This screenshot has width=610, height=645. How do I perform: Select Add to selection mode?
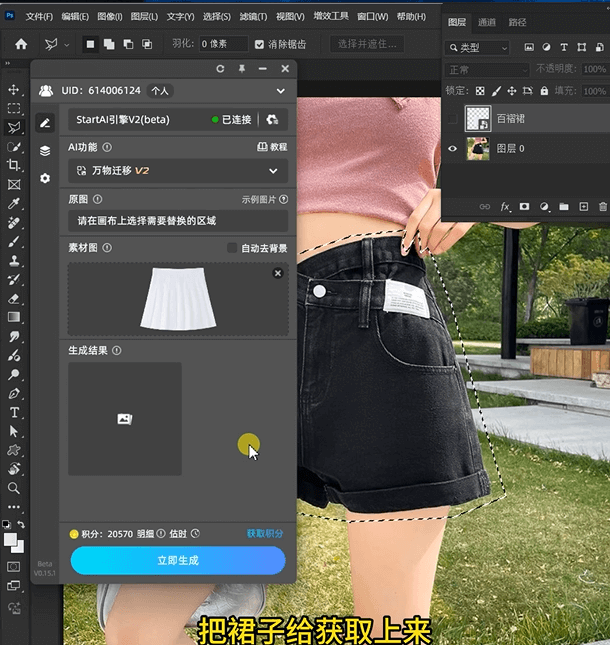pyautogui.click(x=109, y=44)
